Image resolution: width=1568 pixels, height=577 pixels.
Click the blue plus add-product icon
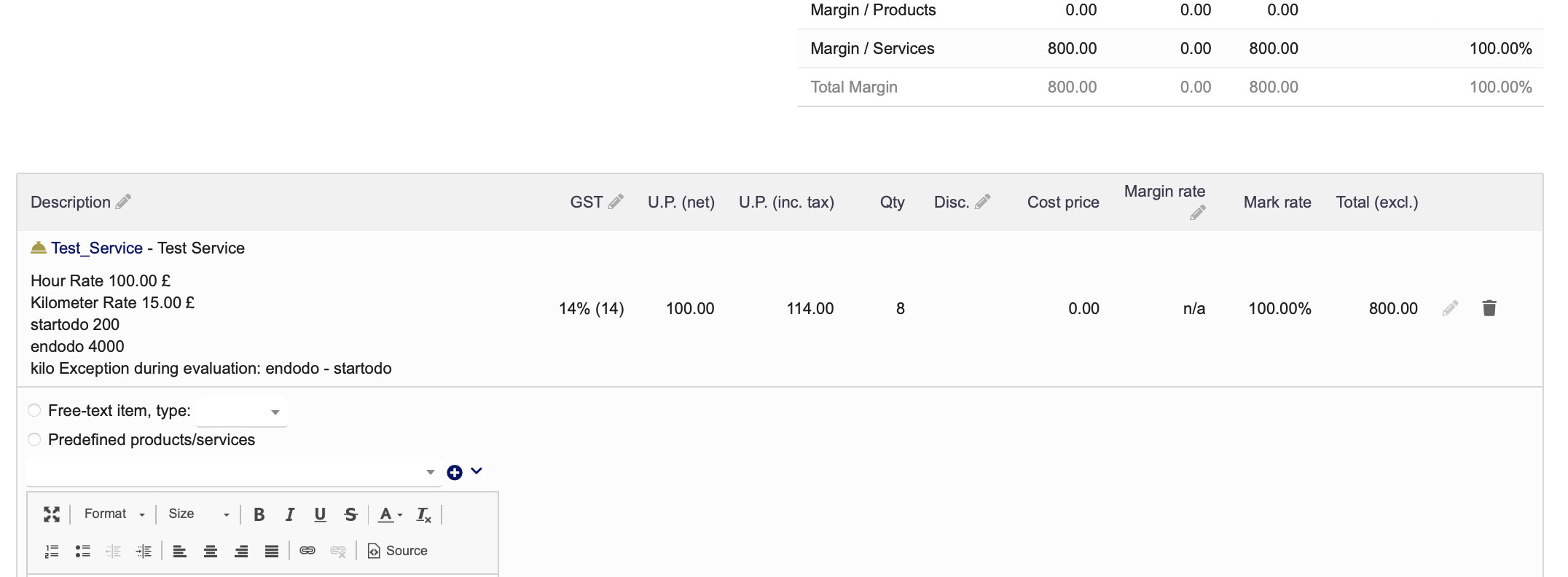pyautogui.click(x=455, y=473)
